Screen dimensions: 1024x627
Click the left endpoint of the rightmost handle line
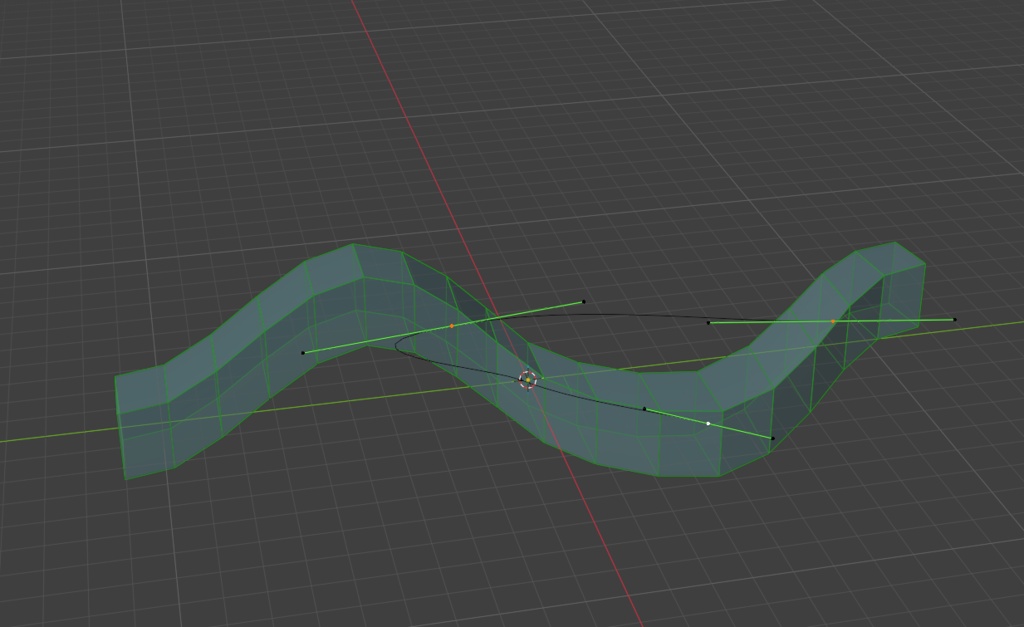click(709, 323)
